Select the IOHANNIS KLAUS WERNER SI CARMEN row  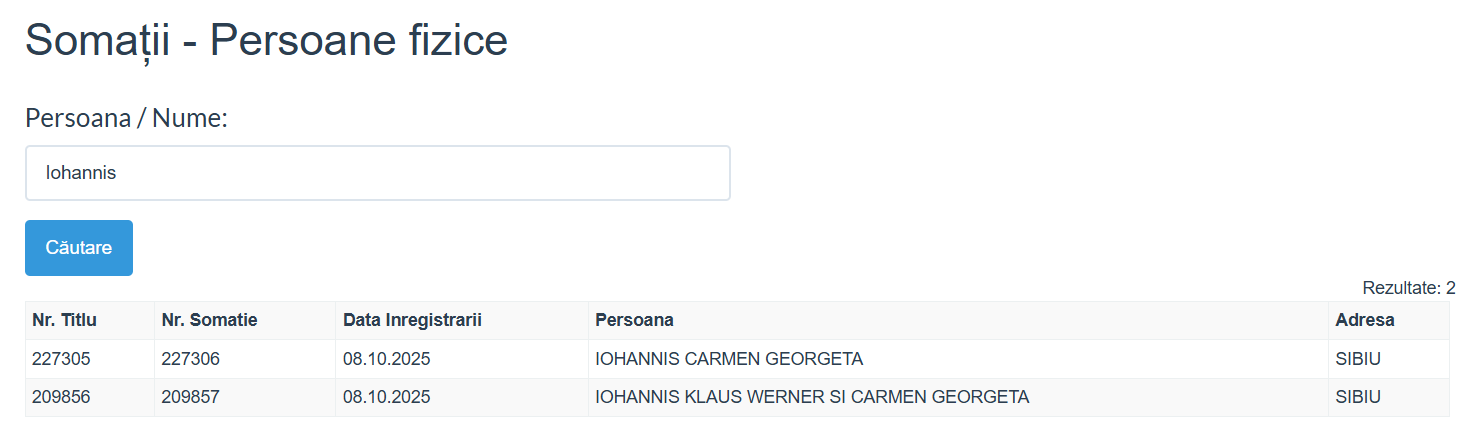[x=812, y=397]
